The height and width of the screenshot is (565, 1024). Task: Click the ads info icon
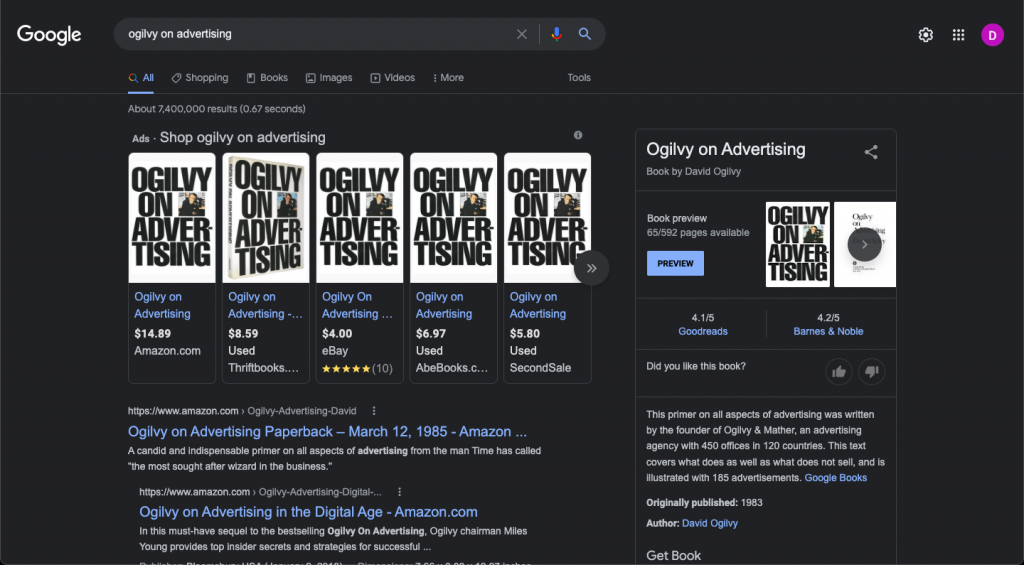[x=578, y=135]
